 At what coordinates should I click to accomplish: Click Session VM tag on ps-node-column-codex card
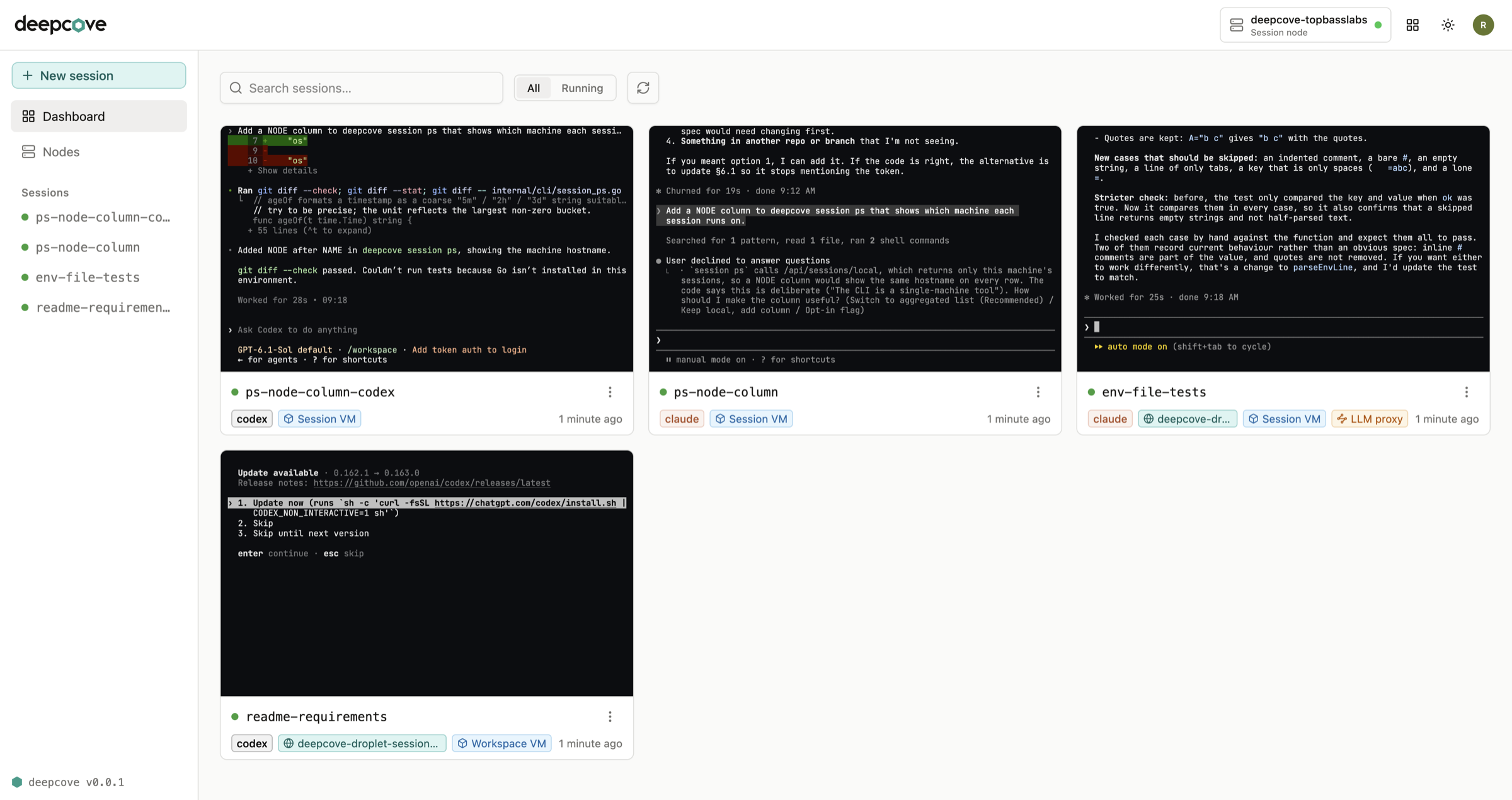[x=319, y=419]
